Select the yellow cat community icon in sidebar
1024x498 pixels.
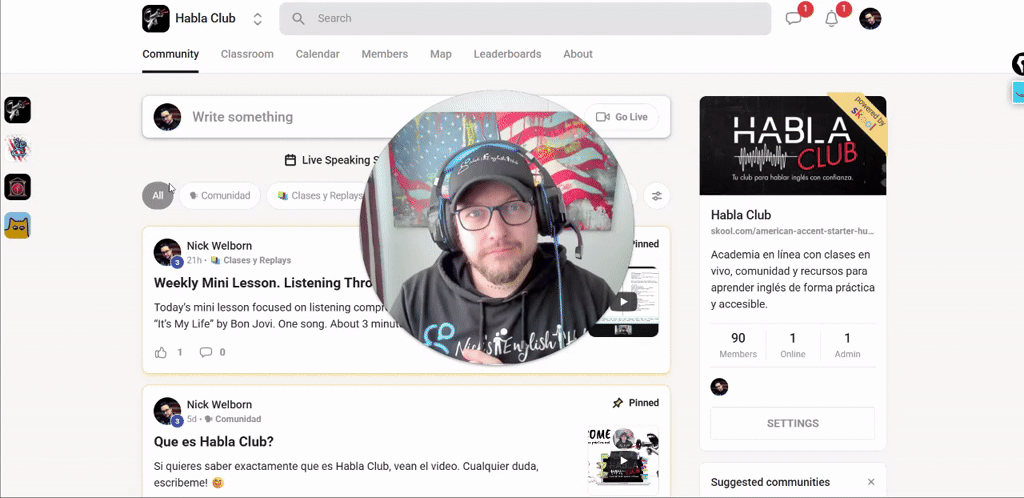click(x=18, y=226)
